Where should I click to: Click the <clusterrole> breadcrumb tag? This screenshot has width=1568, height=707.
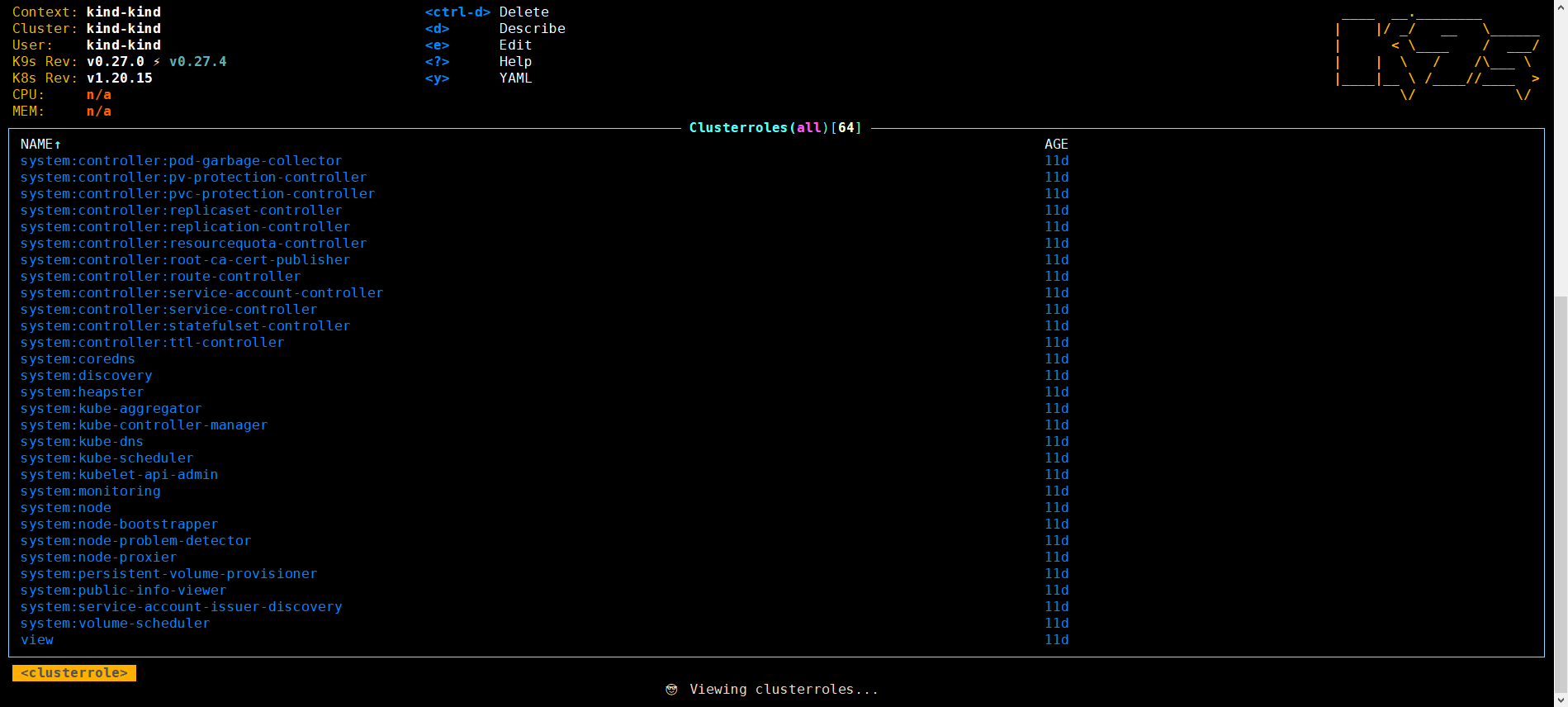[74, 673]
